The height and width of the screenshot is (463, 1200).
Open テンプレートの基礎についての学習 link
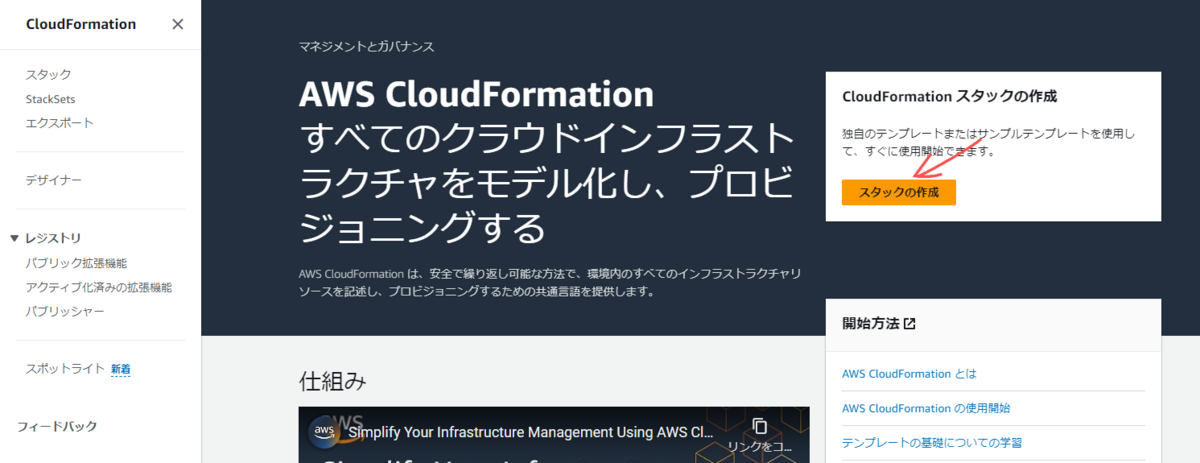(932, 442)
